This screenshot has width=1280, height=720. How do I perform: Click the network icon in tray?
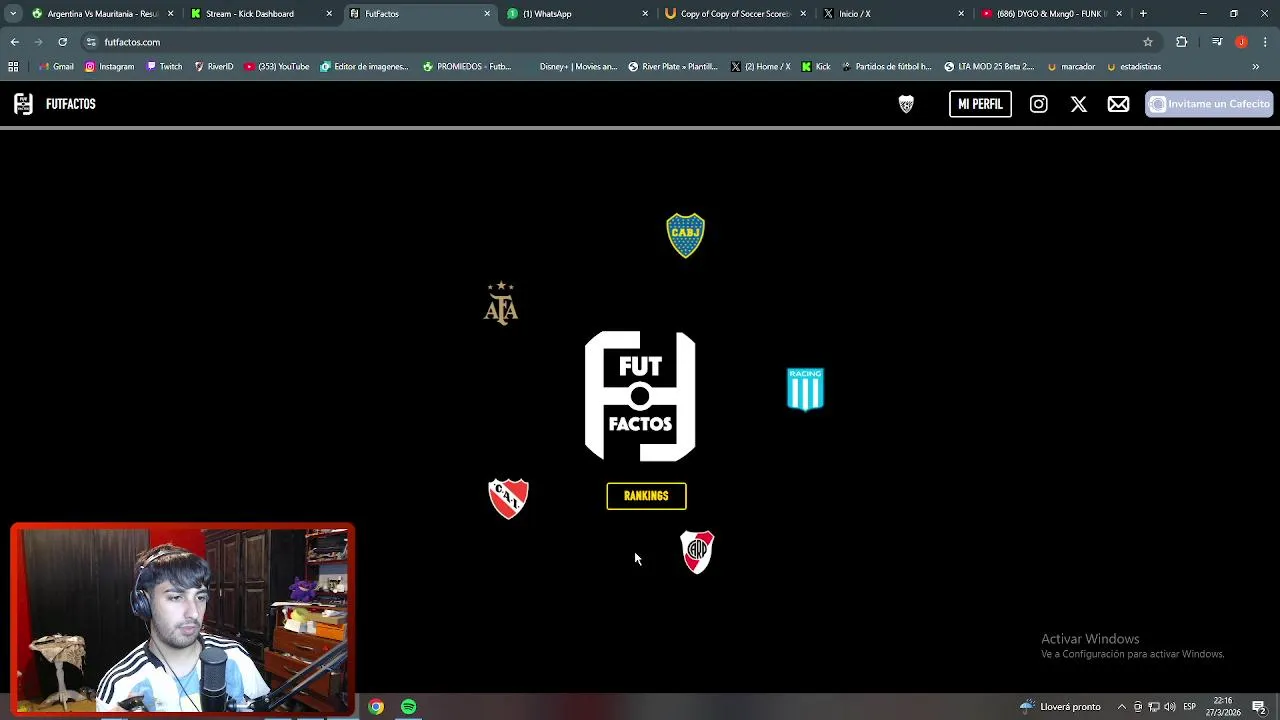[x=1153, y=707]
